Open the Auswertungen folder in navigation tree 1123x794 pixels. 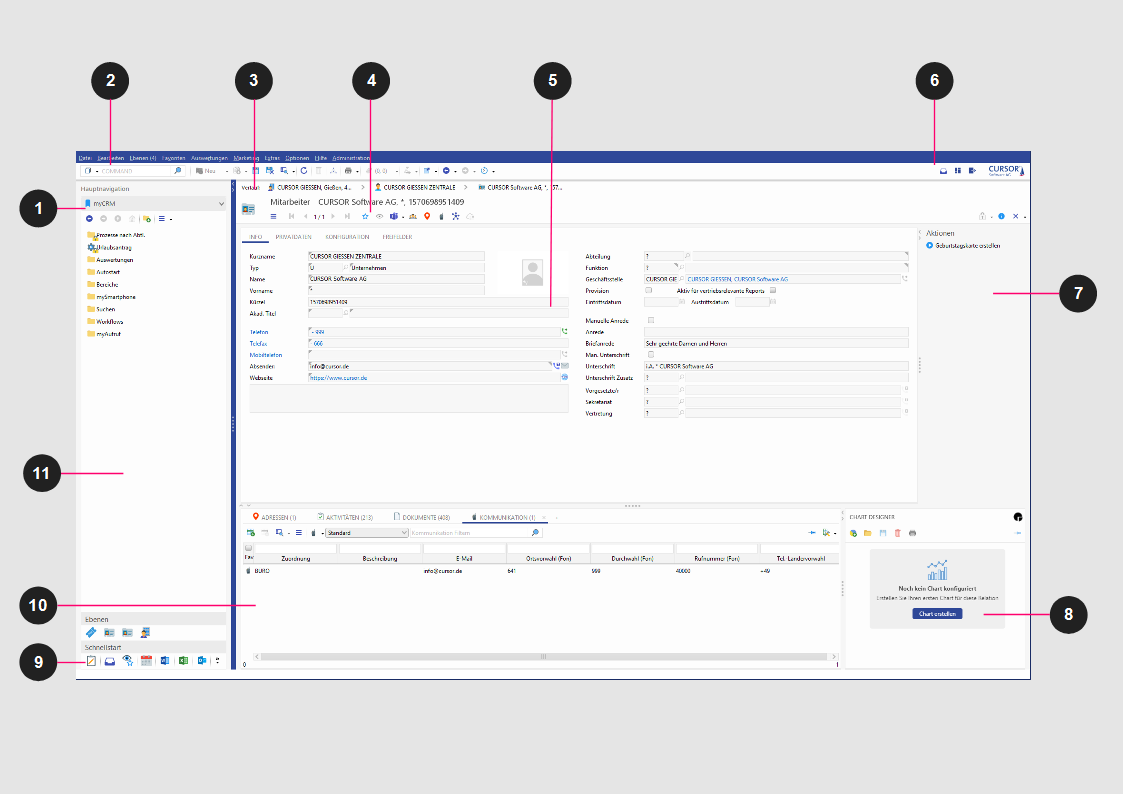point(115,259)
